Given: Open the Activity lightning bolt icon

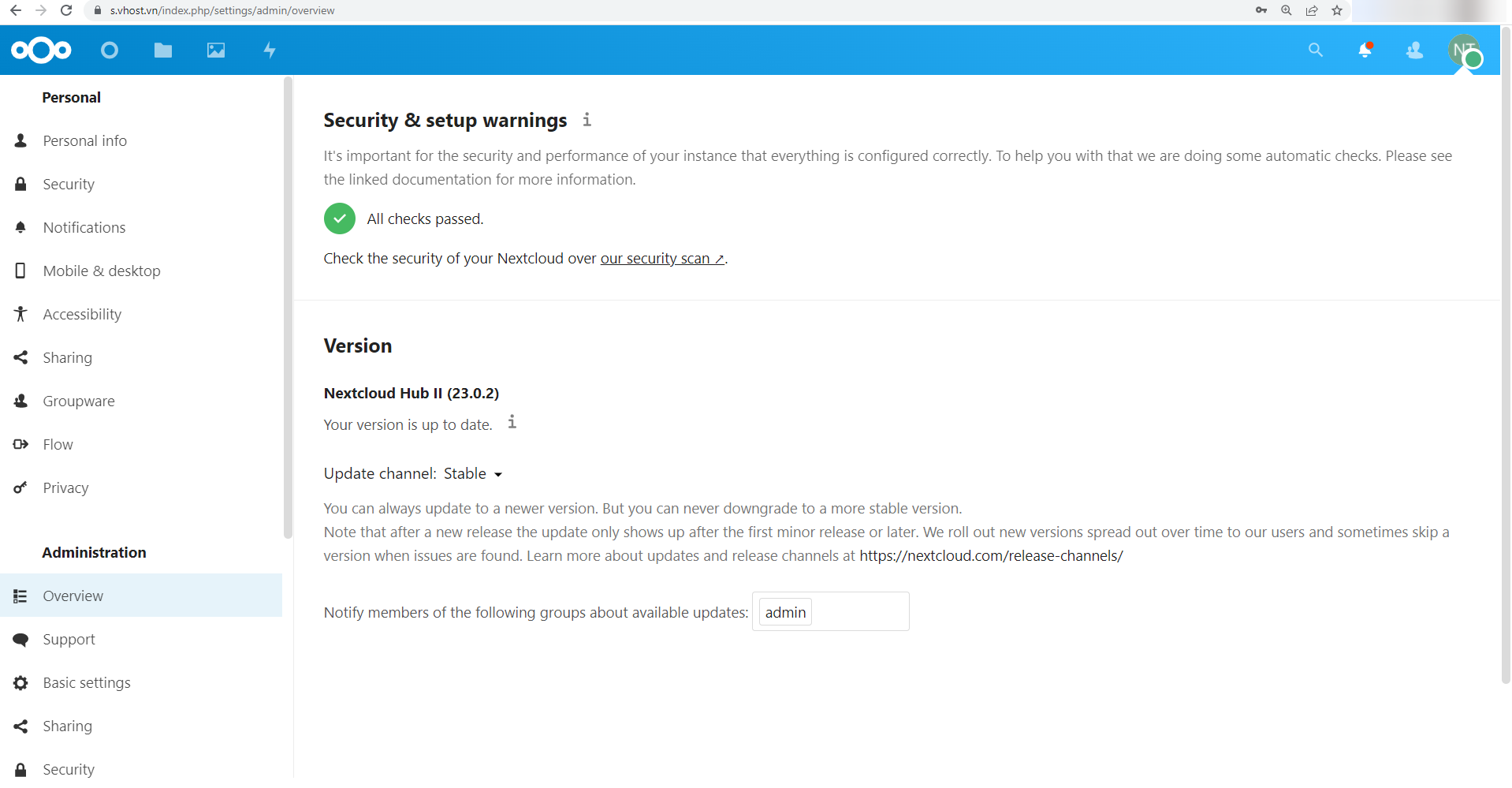Looking at the screenshot, I should coord(270,50).
